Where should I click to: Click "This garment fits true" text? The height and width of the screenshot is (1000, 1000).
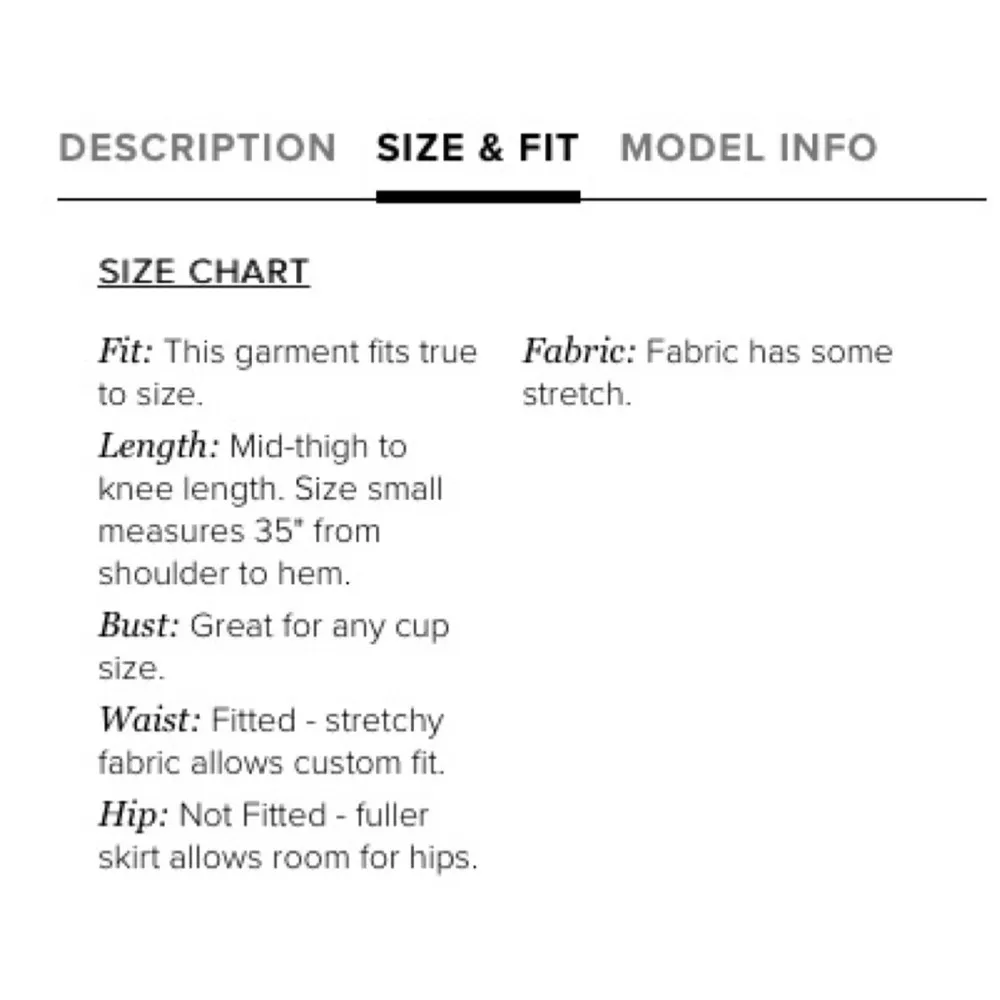click(x=320, y=352)
